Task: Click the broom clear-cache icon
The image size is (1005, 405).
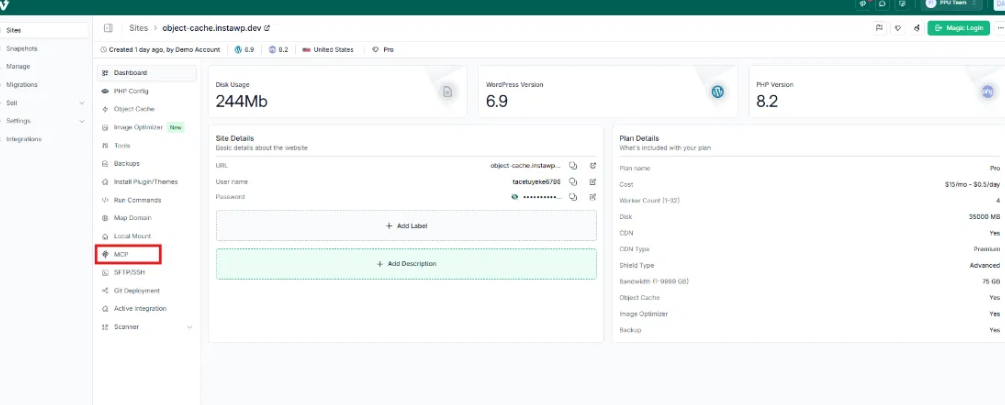Action: [917, 28]
